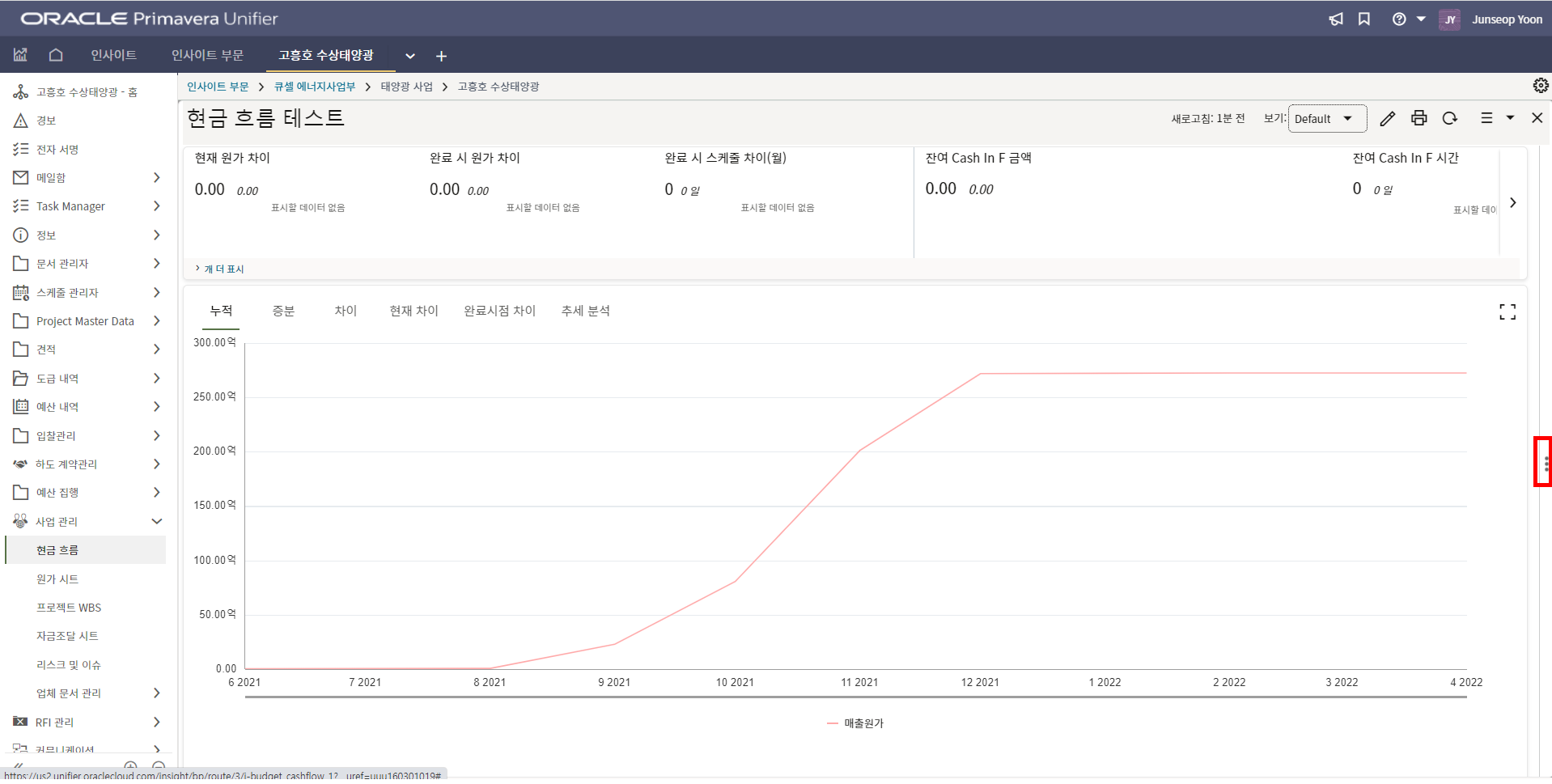
Task: Open the announcements megaphone icon
Action: coord(1335,19)
